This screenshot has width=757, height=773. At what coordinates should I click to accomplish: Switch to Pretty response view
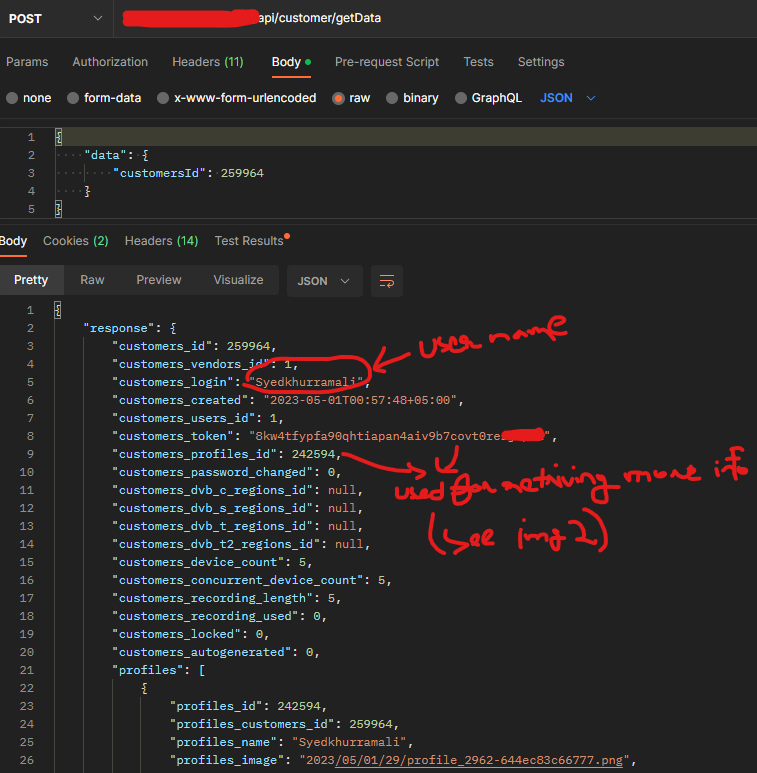click(31, 280)
